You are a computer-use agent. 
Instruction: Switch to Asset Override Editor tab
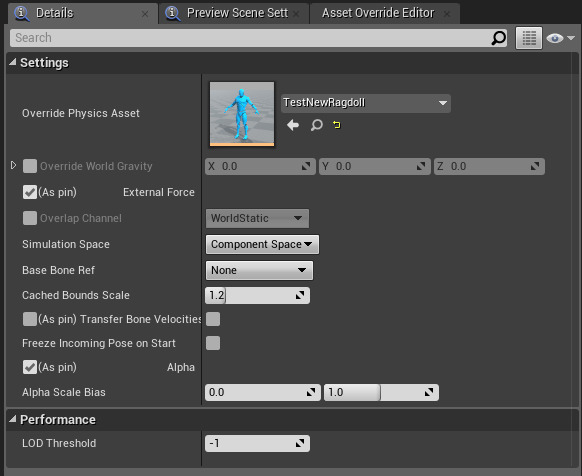click(385, 13)
